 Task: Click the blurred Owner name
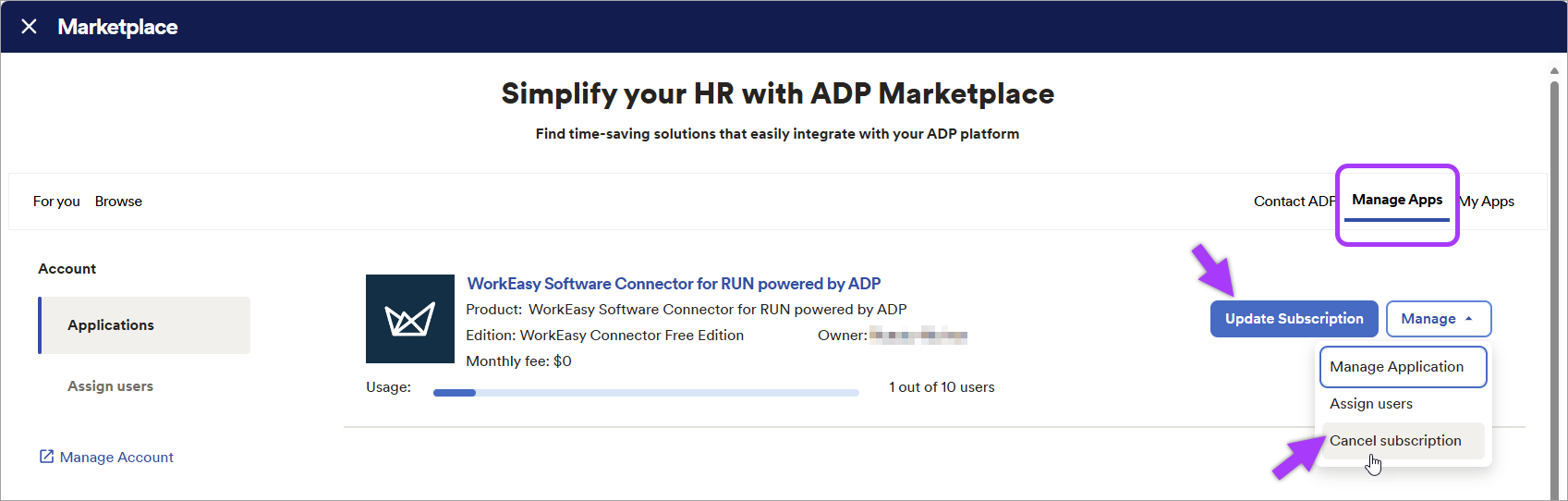pos(918,336)
